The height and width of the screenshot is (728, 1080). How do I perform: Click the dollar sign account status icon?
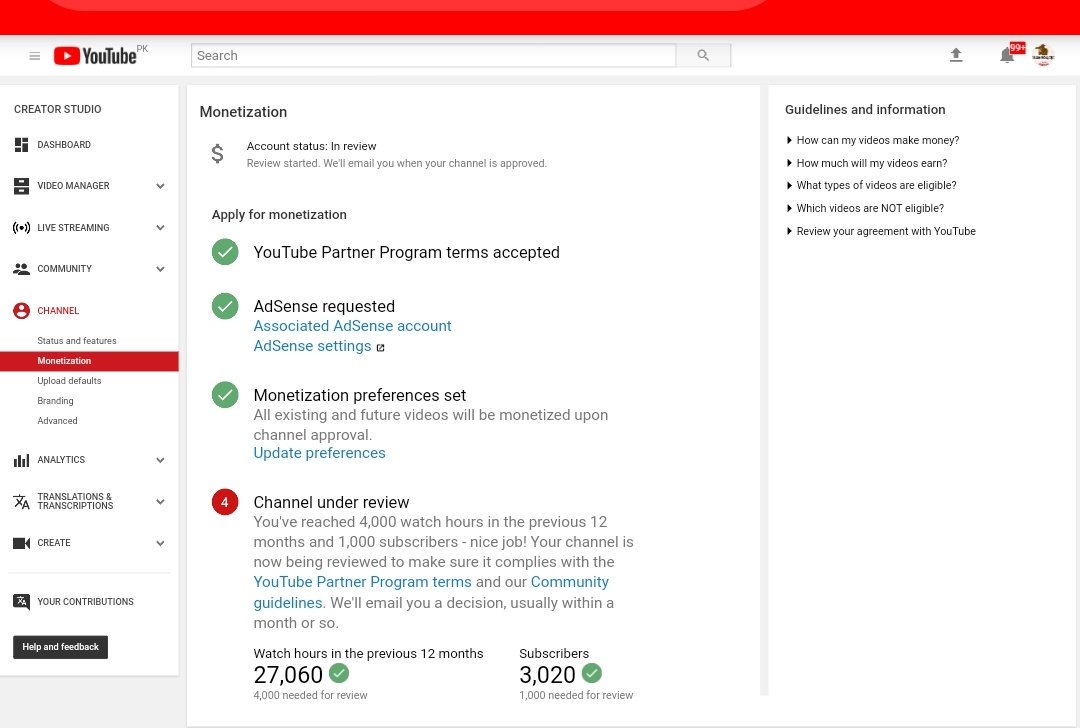[217, 153]
